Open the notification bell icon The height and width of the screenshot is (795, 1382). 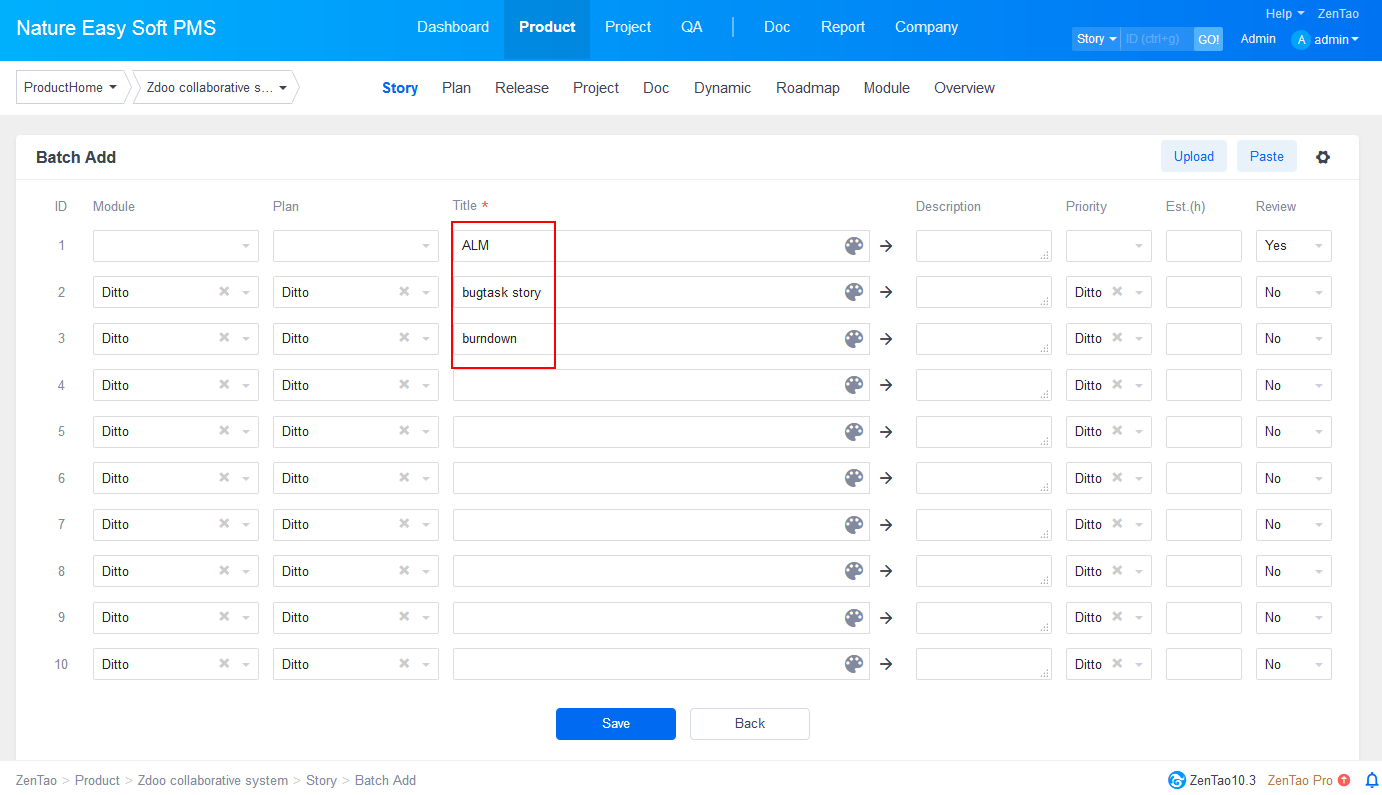(1371, 780)
